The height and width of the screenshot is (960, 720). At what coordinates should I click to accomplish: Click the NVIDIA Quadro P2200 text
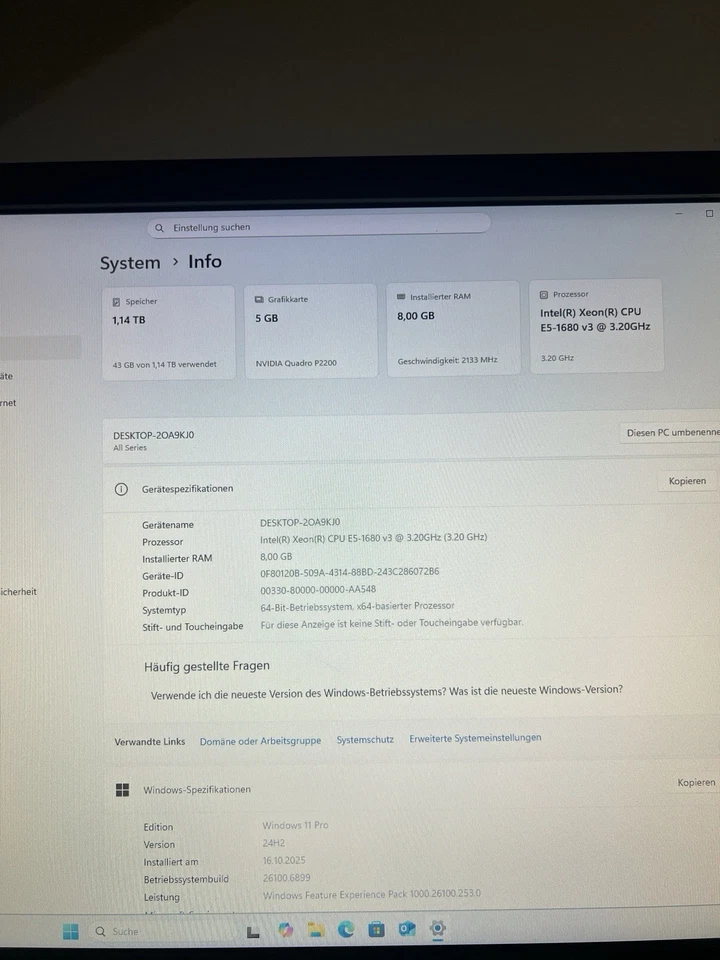coord(296,363)
